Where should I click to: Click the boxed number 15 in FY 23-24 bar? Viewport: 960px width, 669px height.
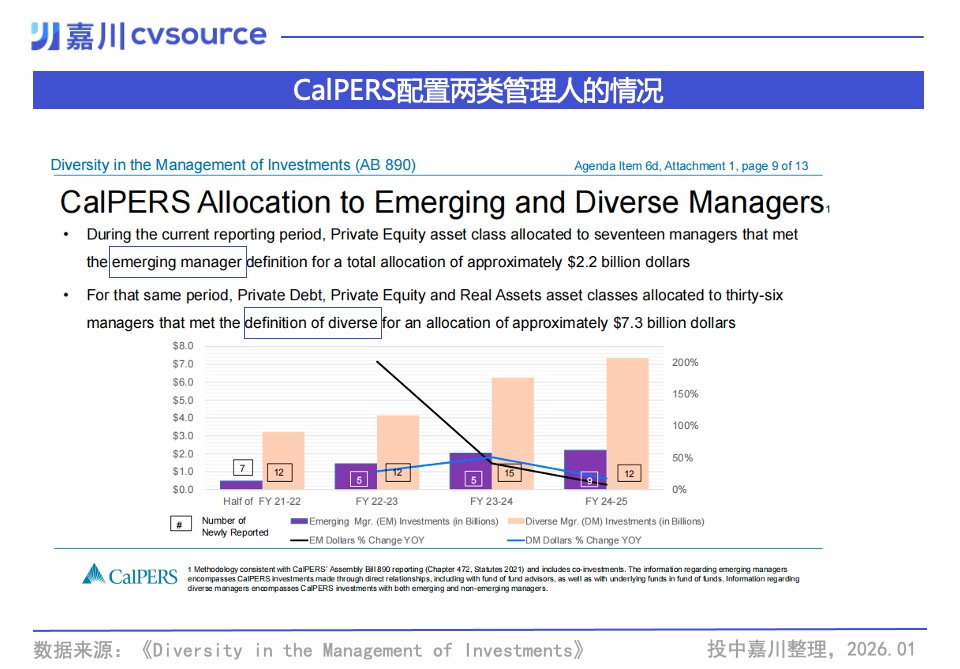pyautogui.click(x=509, y=472)
